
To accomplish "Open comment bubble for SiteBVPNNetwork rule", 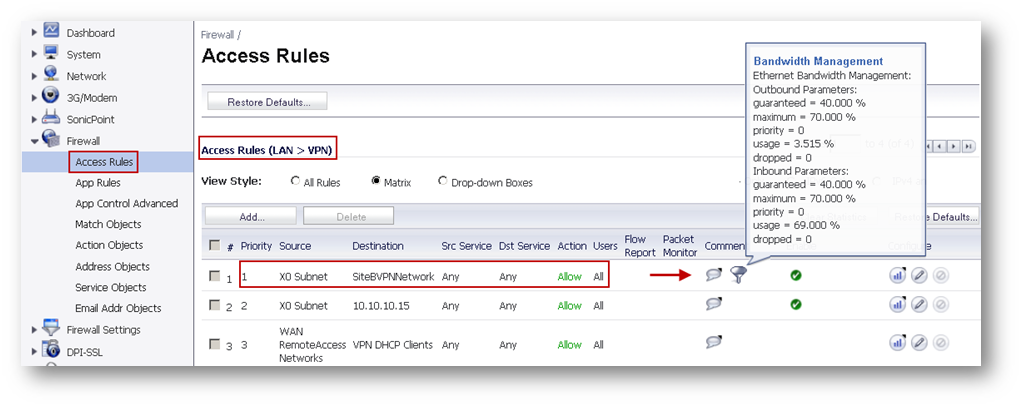I will click(x=714, y=275).
